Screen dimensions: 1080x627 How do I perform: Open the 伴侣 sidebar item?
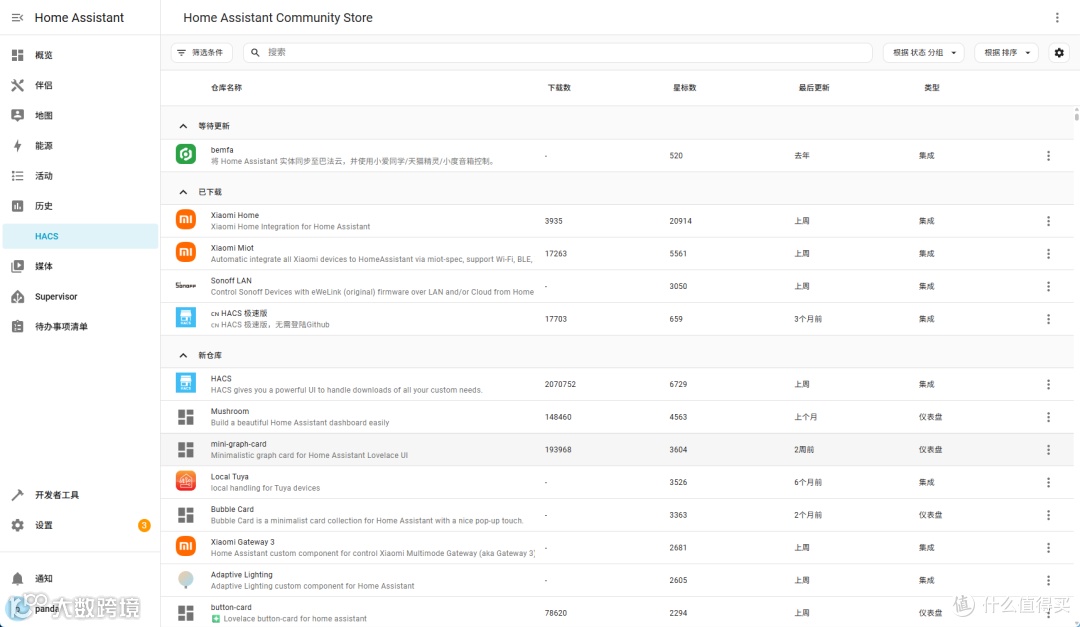pyautogui.click(x=80, y=85)
